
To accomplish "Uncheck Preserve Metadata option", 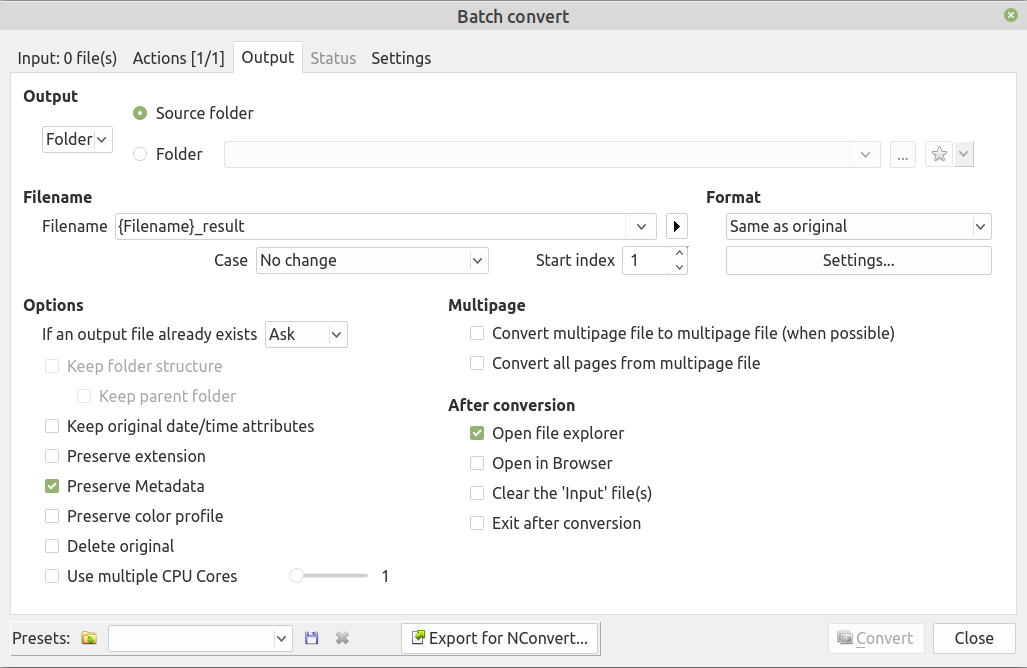I will tap(52, 486).
